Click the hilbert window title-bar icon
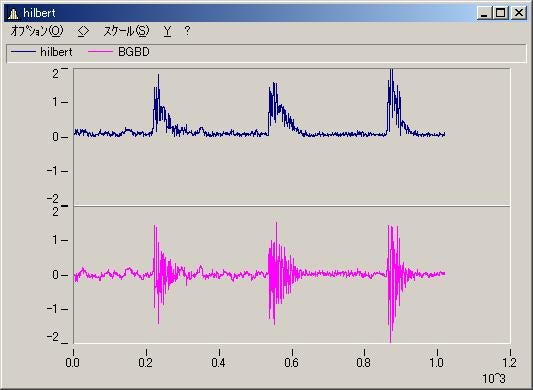Viewport: 533px width, 390px height. 13,13
